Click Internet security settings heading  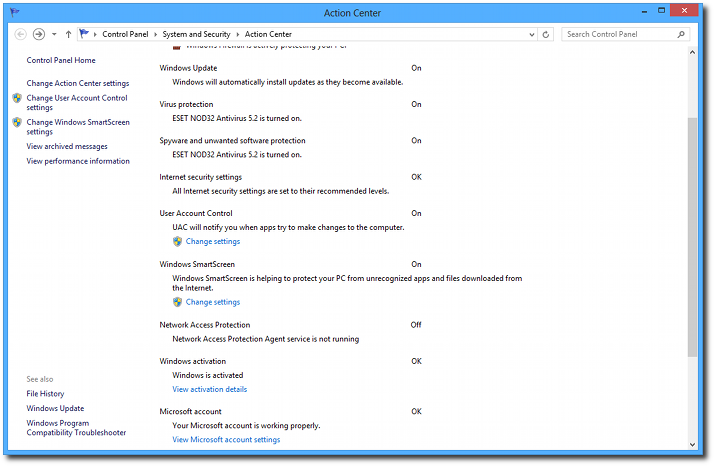(200, 177)
